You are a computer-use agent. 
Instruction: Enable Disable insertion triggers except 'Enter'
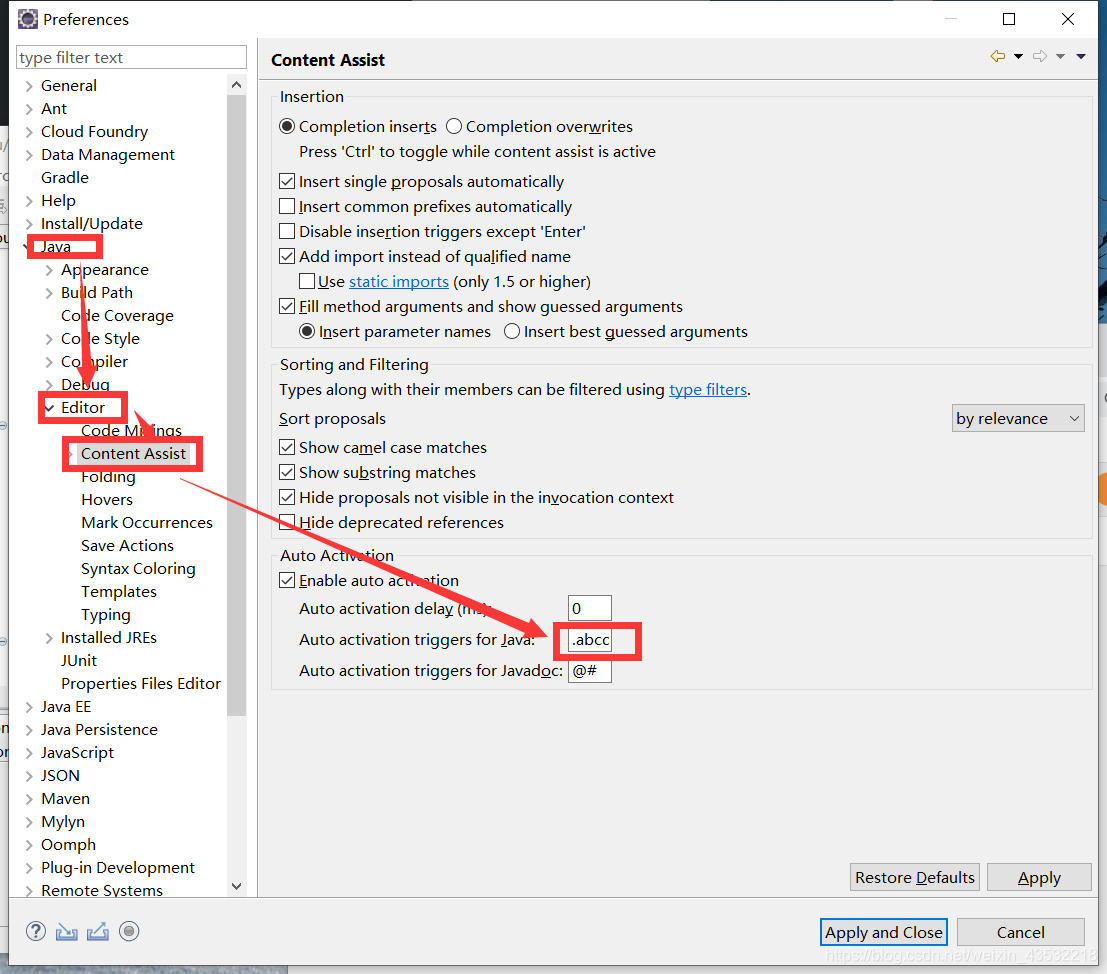point(287,231)
